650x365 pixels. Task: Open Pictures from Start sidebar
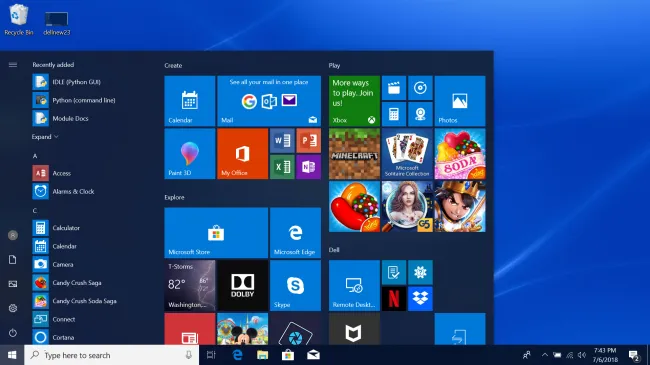pos(13,284)
